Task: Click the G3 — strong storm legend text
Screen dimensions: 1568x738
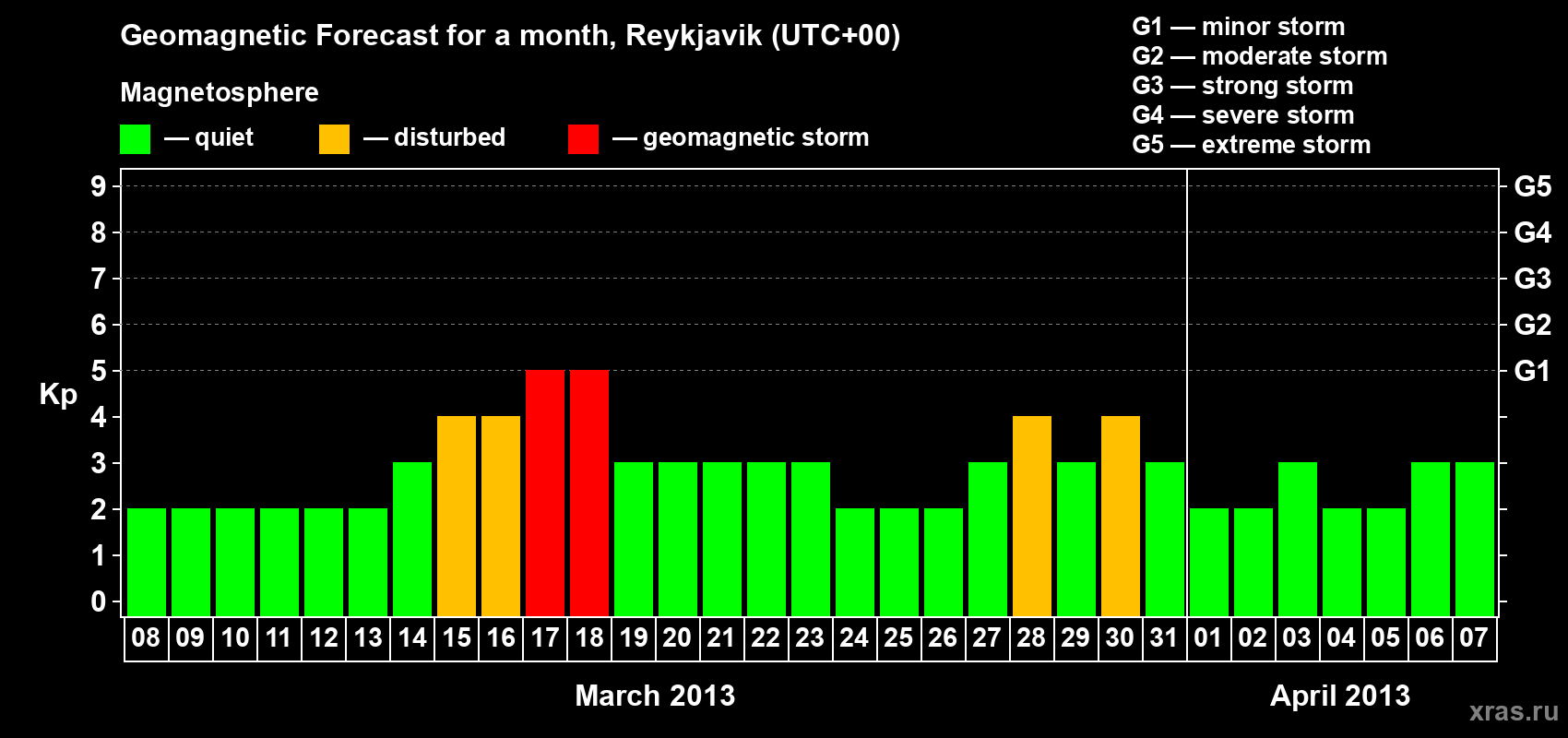Action: pyautogui.click(x=1242, y=86)
